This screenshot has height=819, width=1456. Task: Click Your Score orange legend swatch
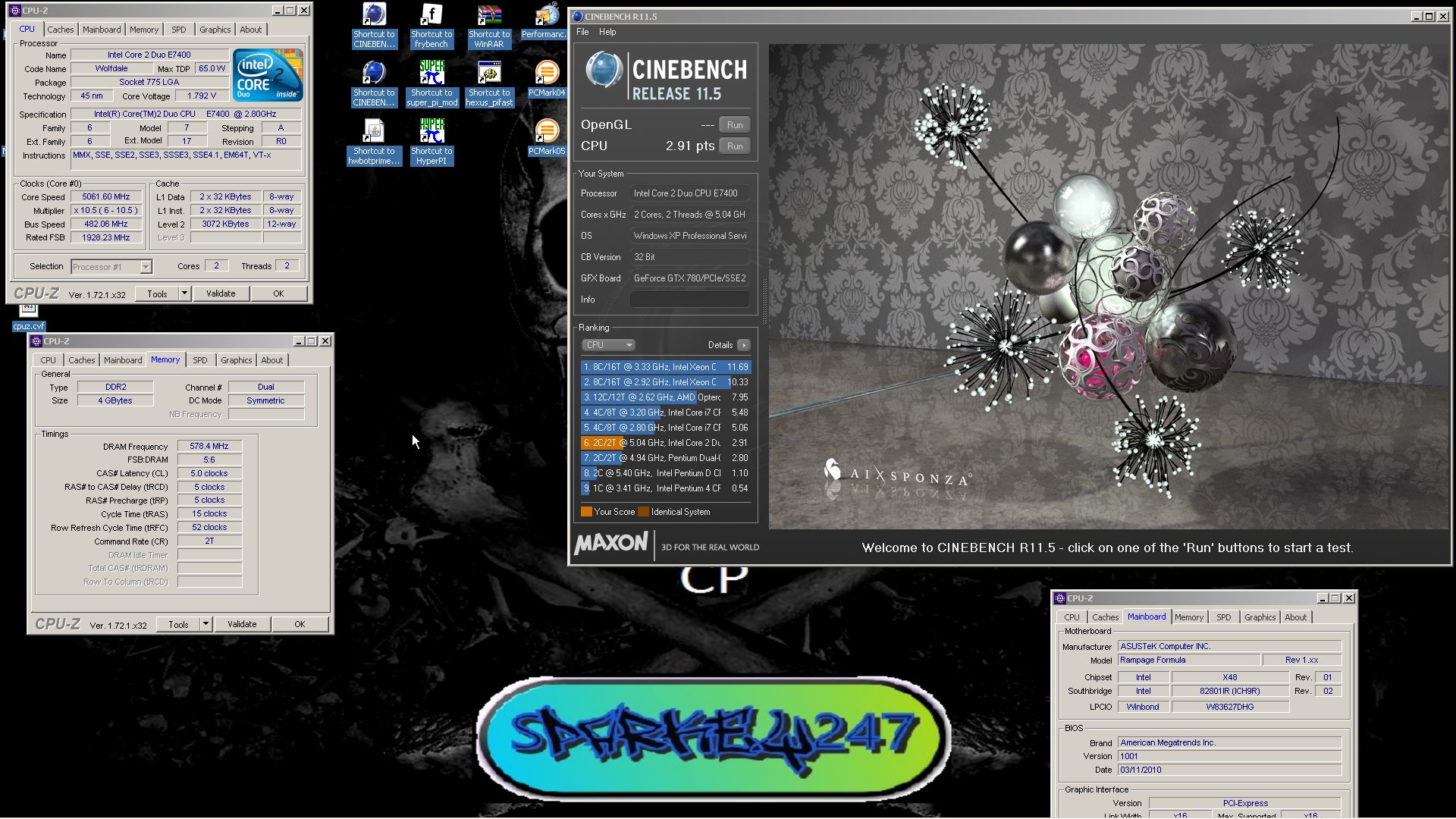point(586,512)
